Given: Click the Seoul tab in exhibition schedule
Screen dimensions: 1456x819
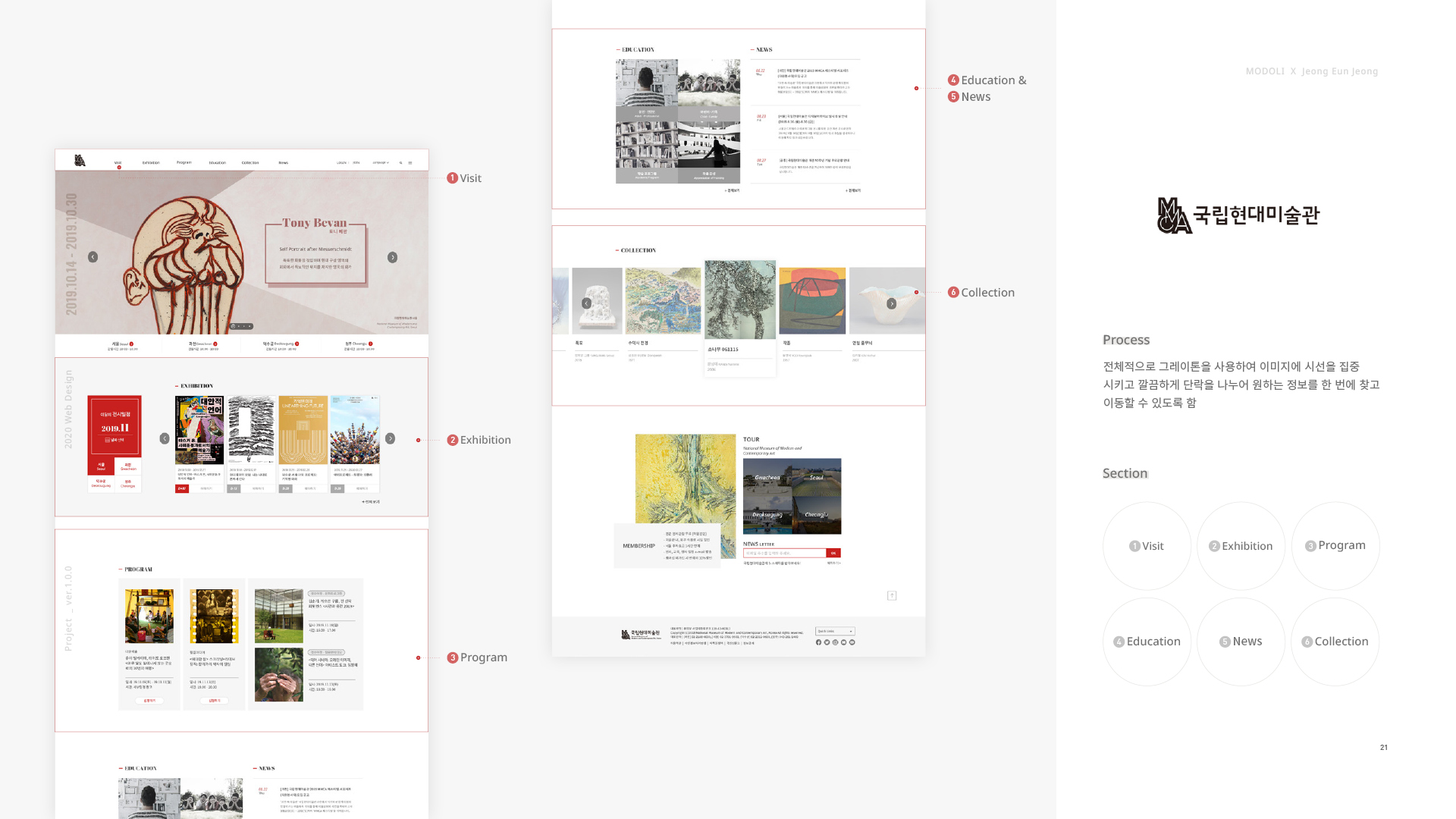Looking at the screenshot, I should coord(101,466).
